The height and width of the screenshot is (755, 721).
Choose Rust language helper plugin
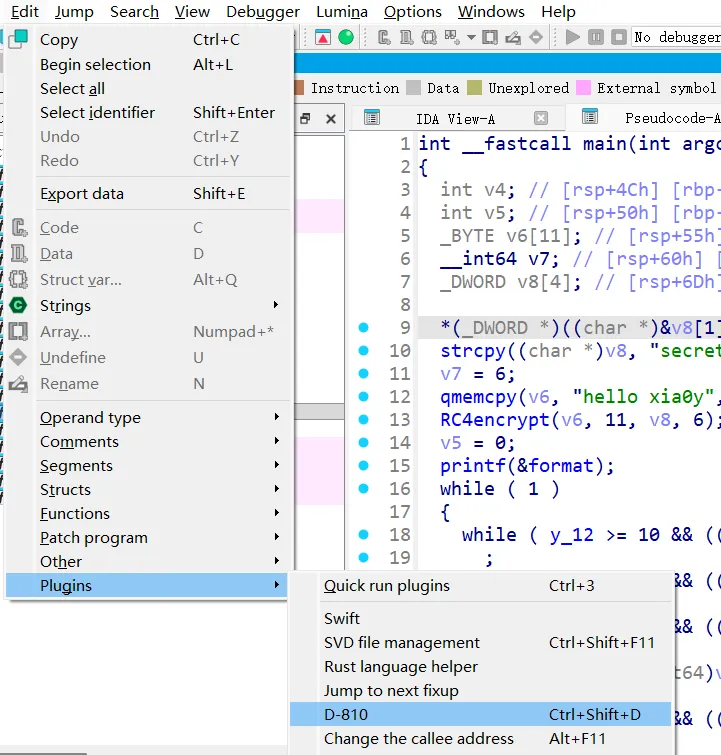481,666
